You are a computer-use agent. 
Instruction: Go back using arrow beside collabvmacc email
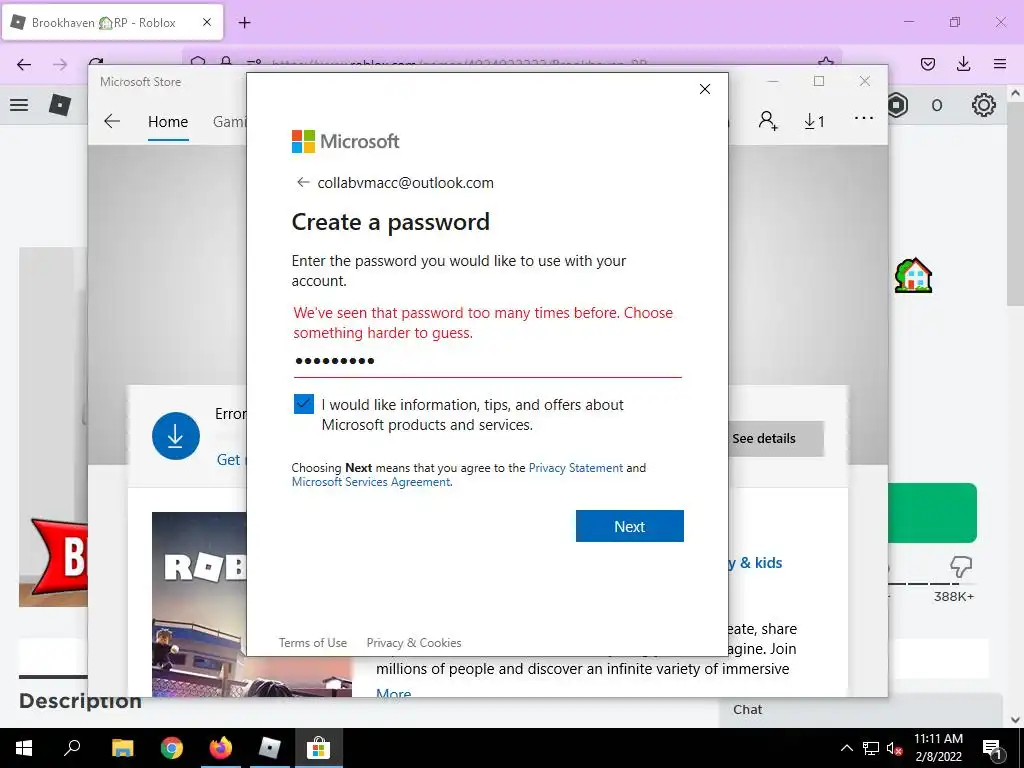[302, 182]
